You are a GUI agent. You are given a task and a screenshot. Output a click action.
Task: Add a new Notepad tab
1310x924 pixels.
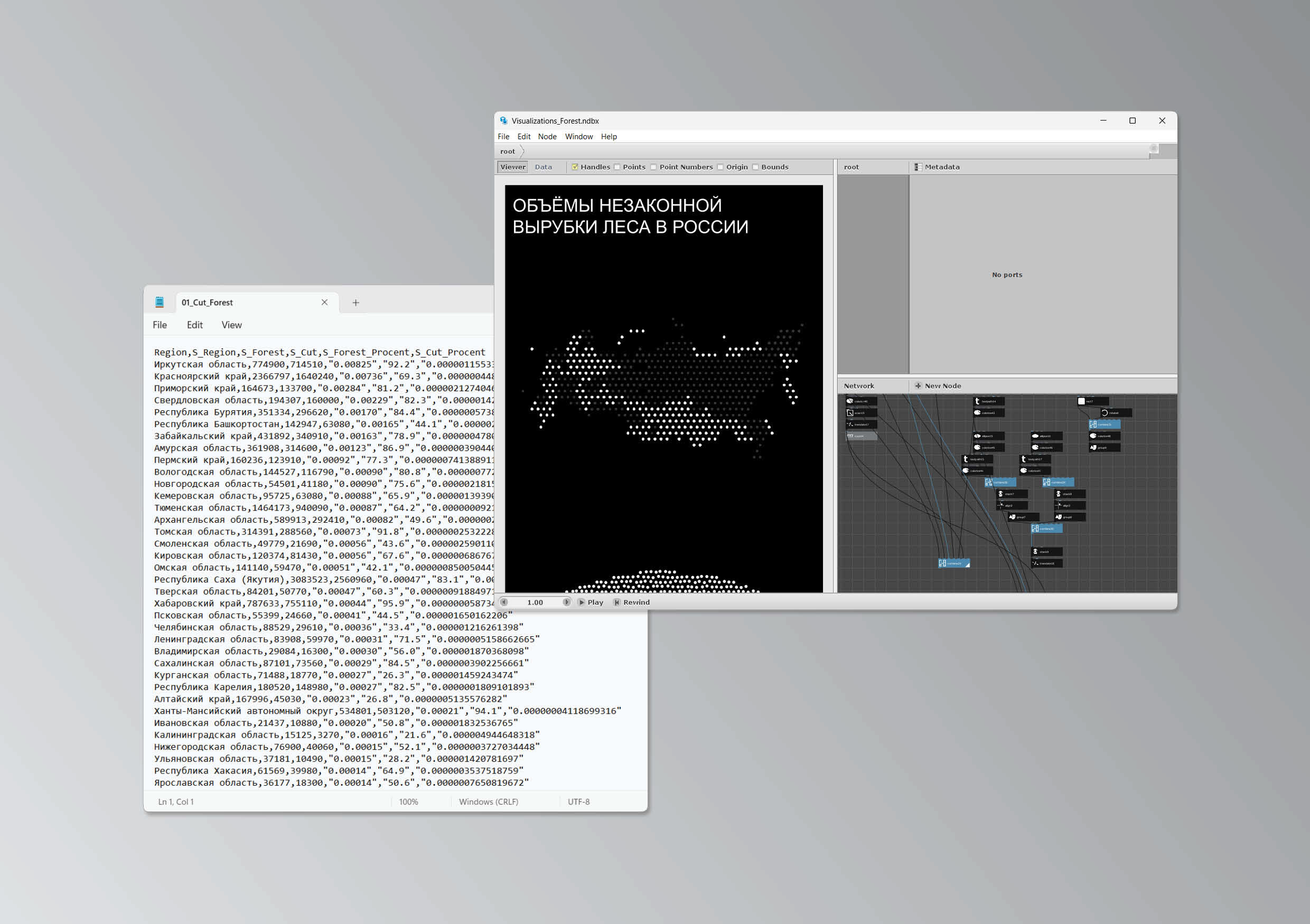click(355, 303)
